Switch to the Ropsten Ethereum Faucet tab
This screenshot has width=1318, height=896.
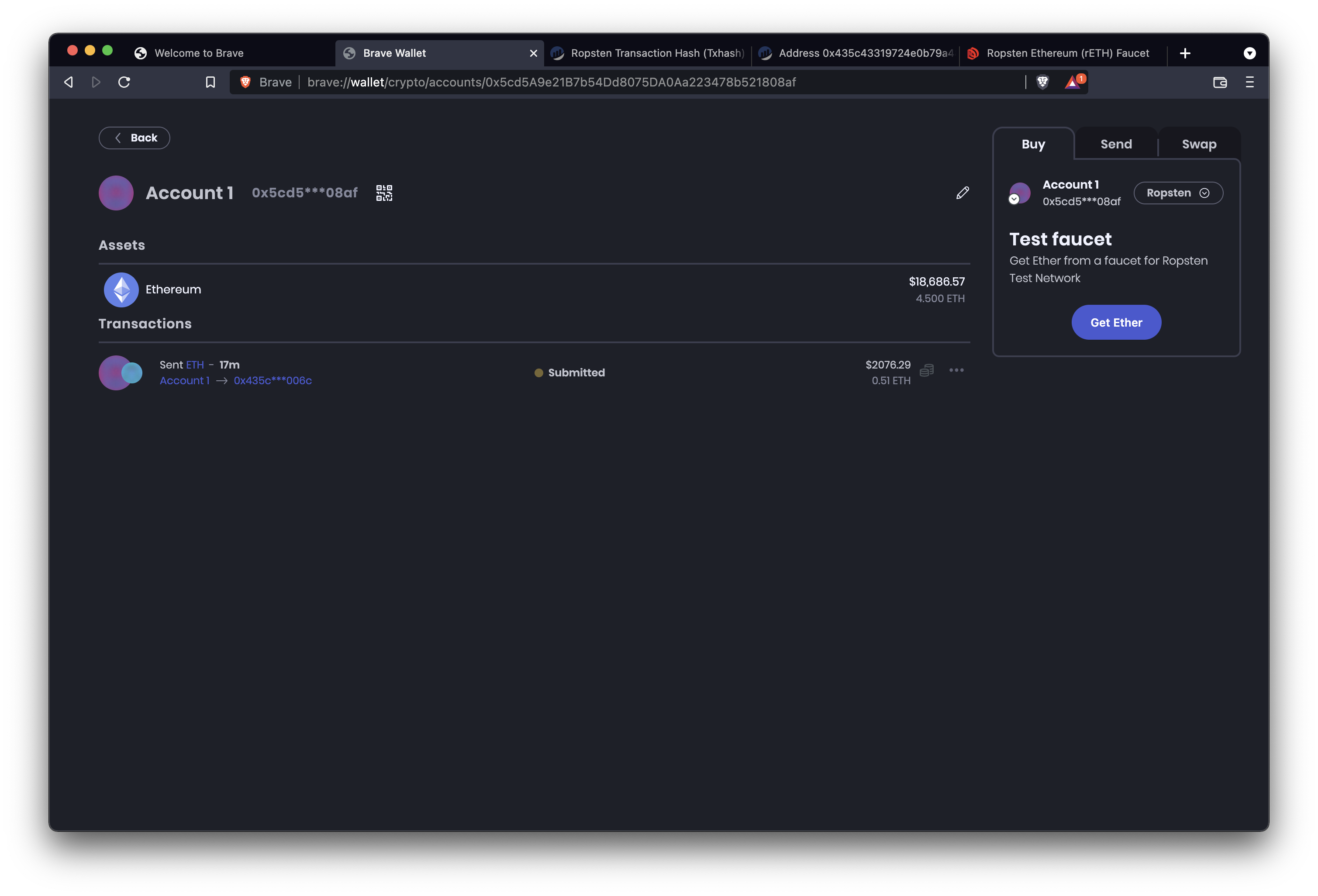pos(1066,53)
